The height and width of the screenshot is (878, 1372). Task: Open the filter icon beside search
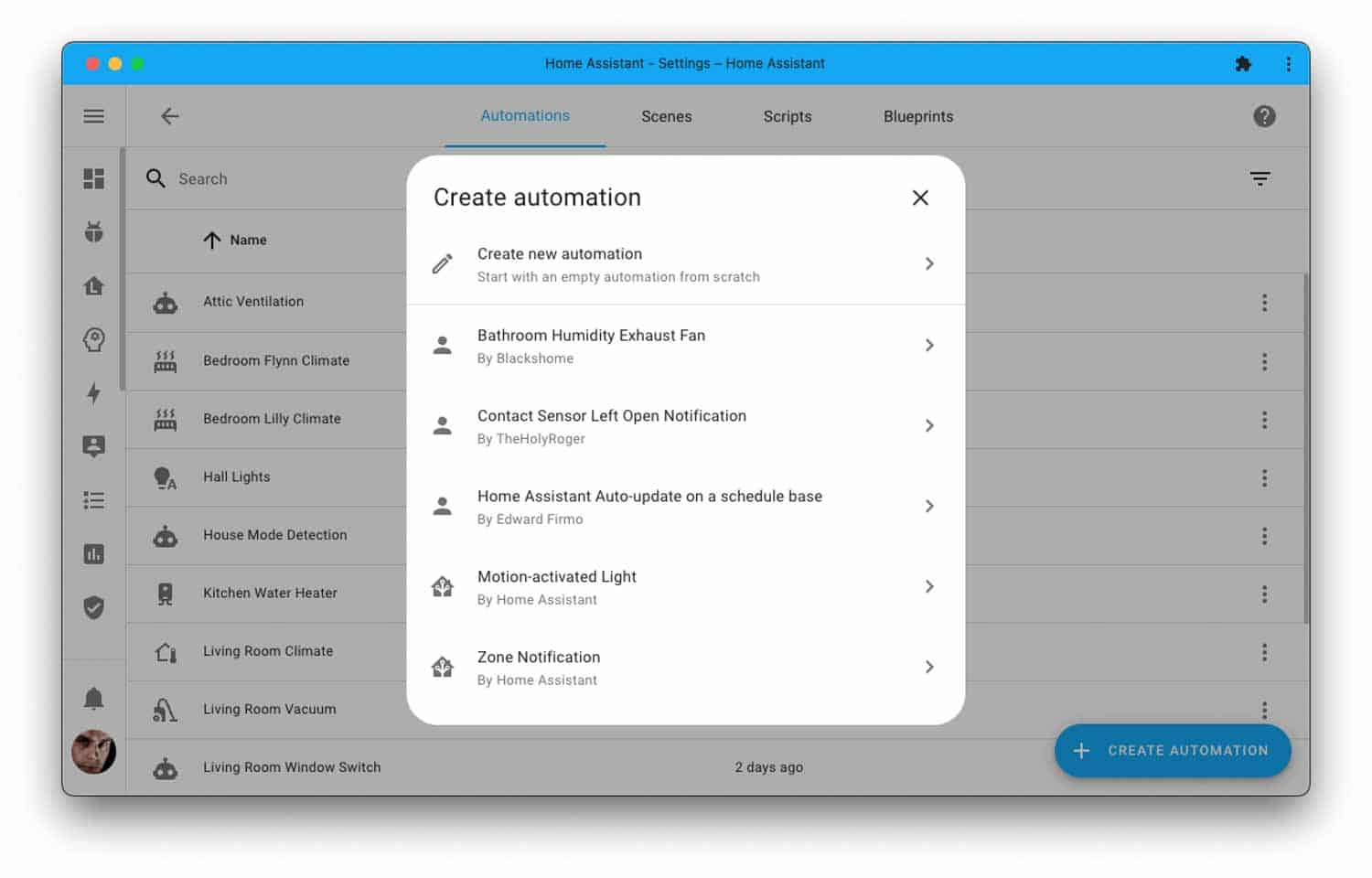pos(1259,178)
